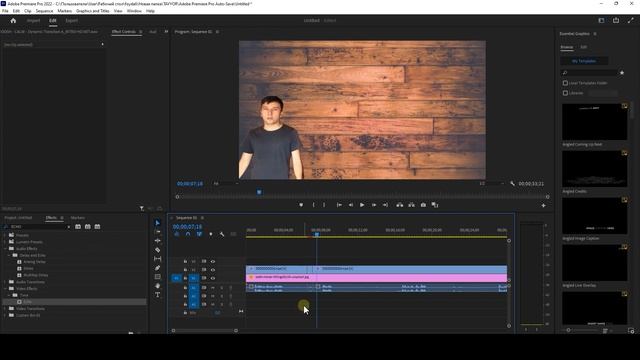Image resolution: width=640 pixels, height=360 pixels.
Task: Open timeline display settings wrench
Action: 222,234
